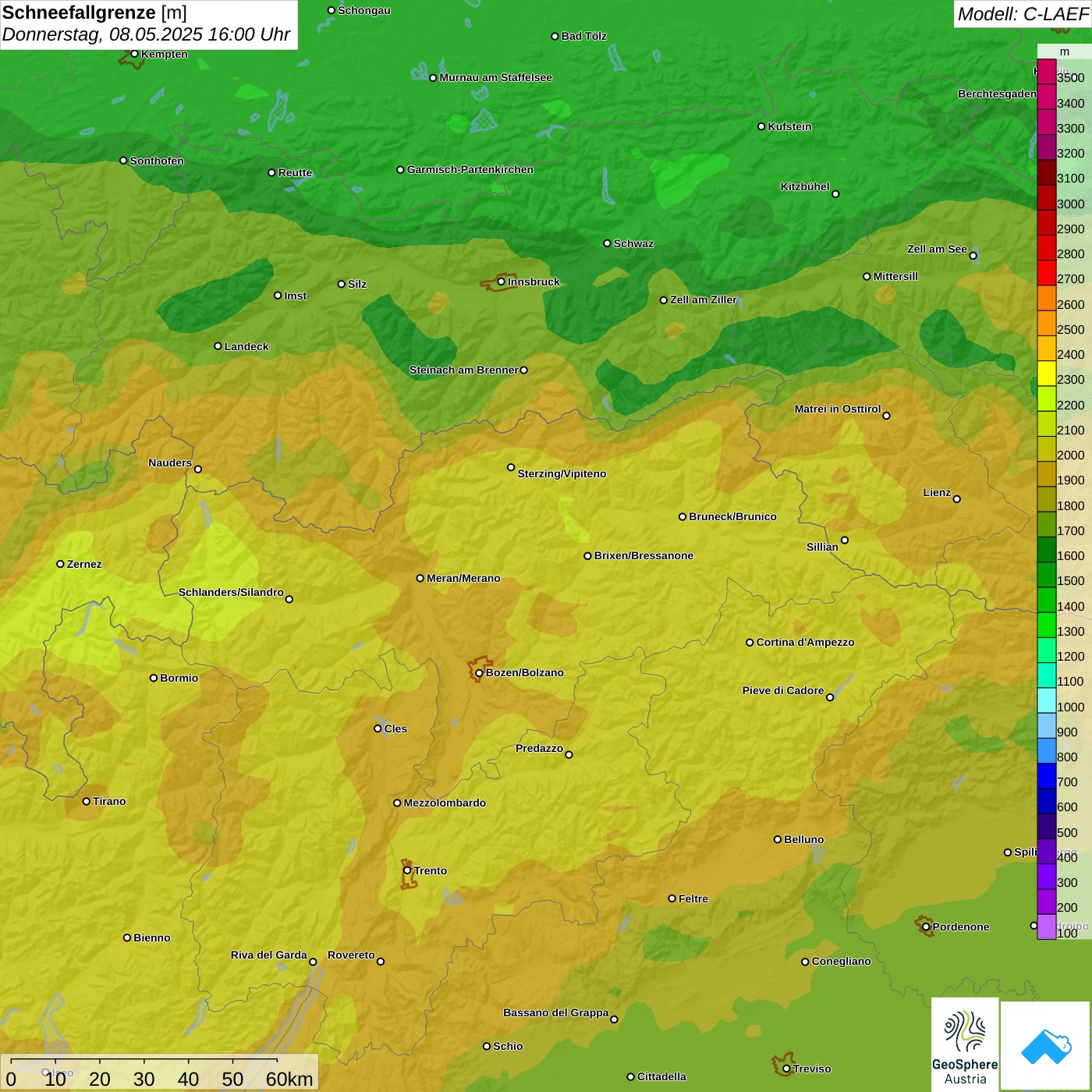Click the 'Schlanders/Silandro' label

tap(231, 592)
